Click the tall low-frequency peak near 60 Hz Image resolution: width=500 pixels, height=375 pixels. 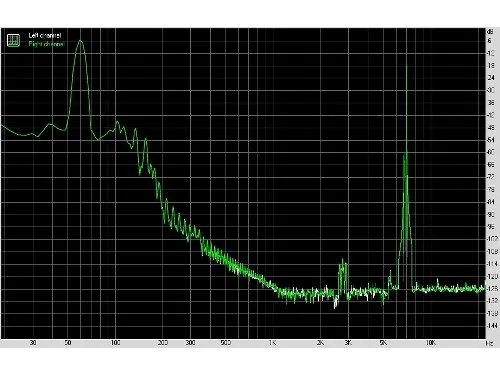(80, 42)
